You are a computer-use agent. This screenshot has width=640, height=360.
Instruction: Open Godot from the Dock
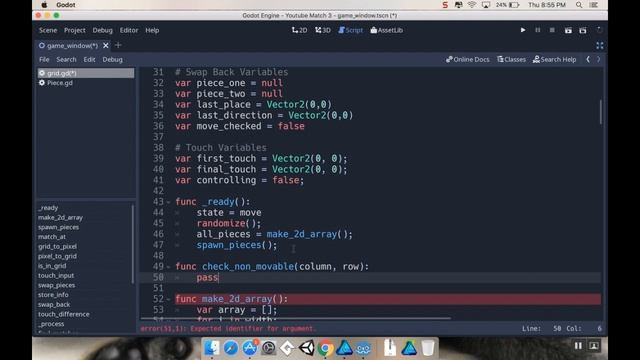363,348
